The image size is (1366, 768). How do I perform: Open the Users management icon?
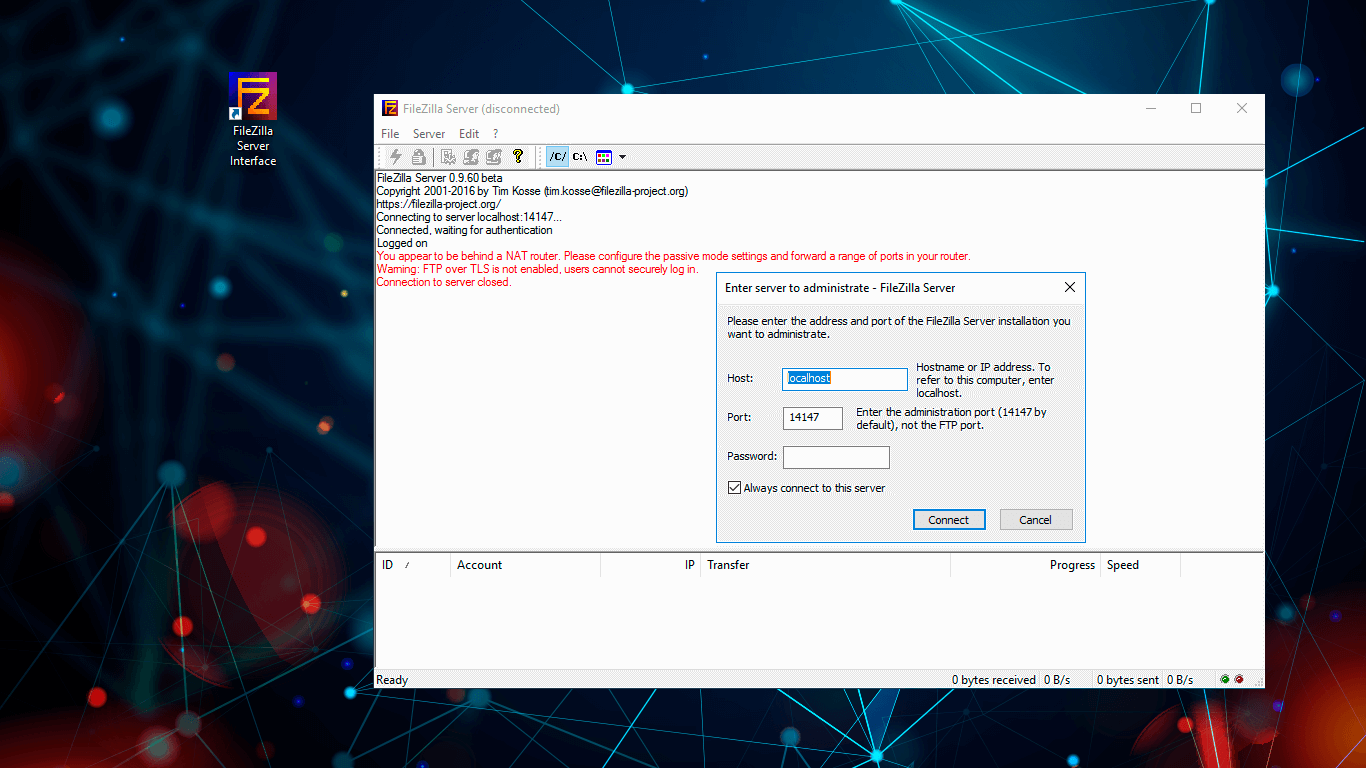click(x=470, y=157)
